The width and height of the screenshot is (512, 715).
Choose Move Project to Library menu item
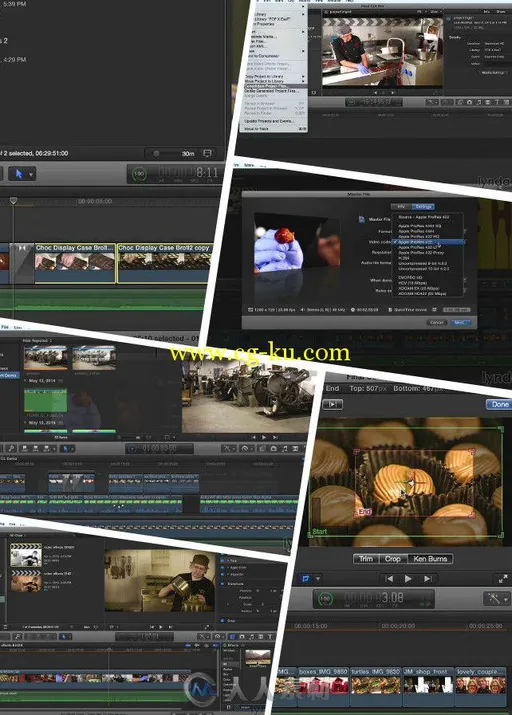click(273, 81)
